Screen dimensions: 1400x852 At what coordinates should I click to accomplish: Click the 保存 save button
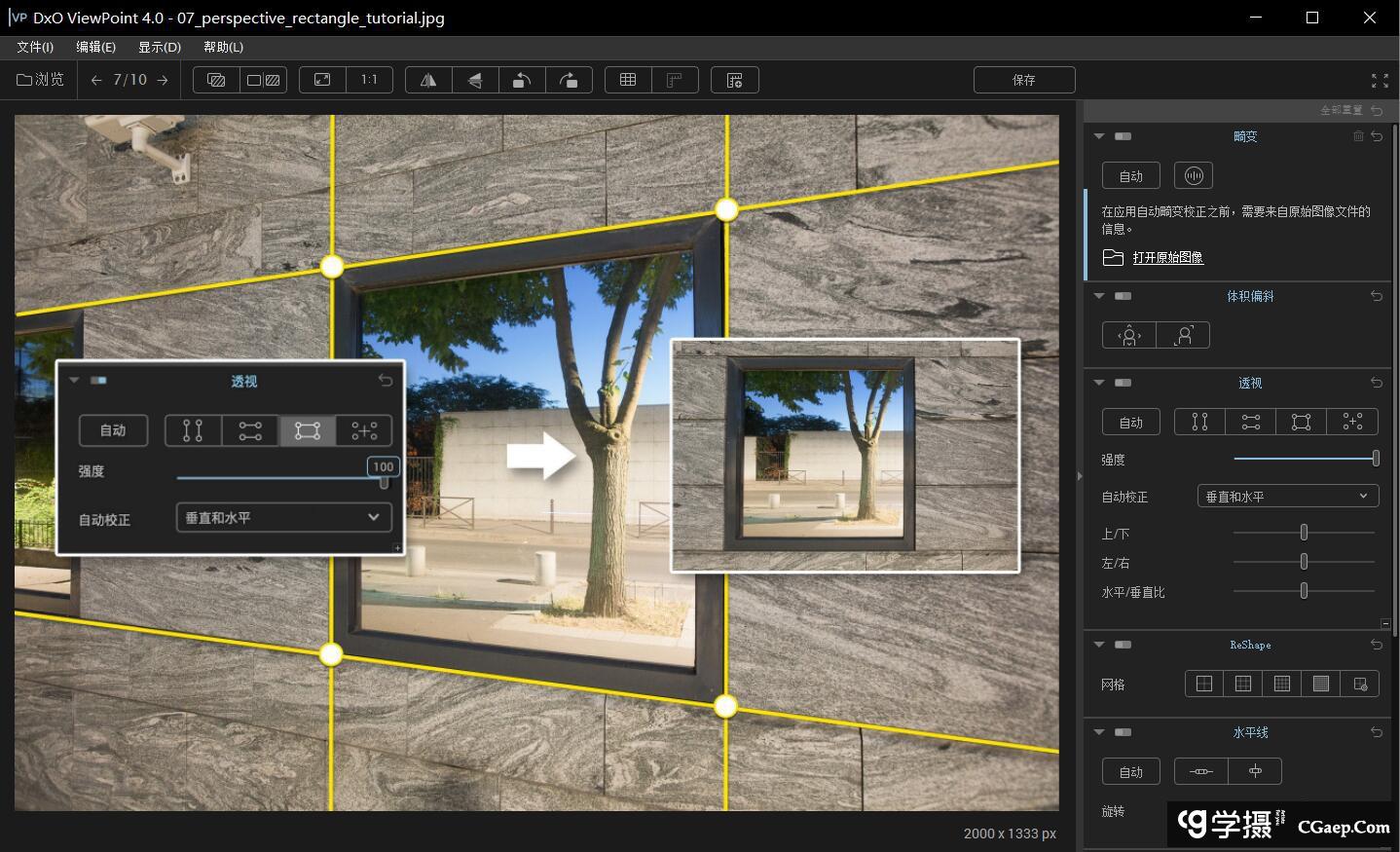pos(1024,80)
